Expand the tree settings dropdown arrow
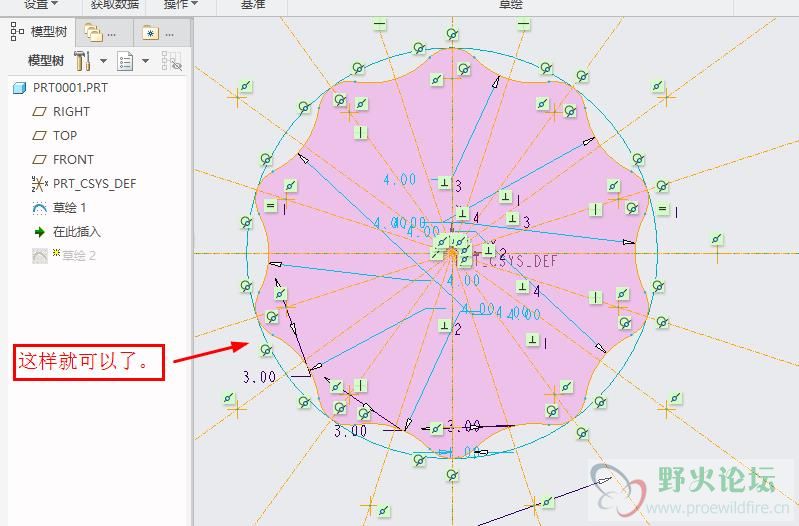 103,61
